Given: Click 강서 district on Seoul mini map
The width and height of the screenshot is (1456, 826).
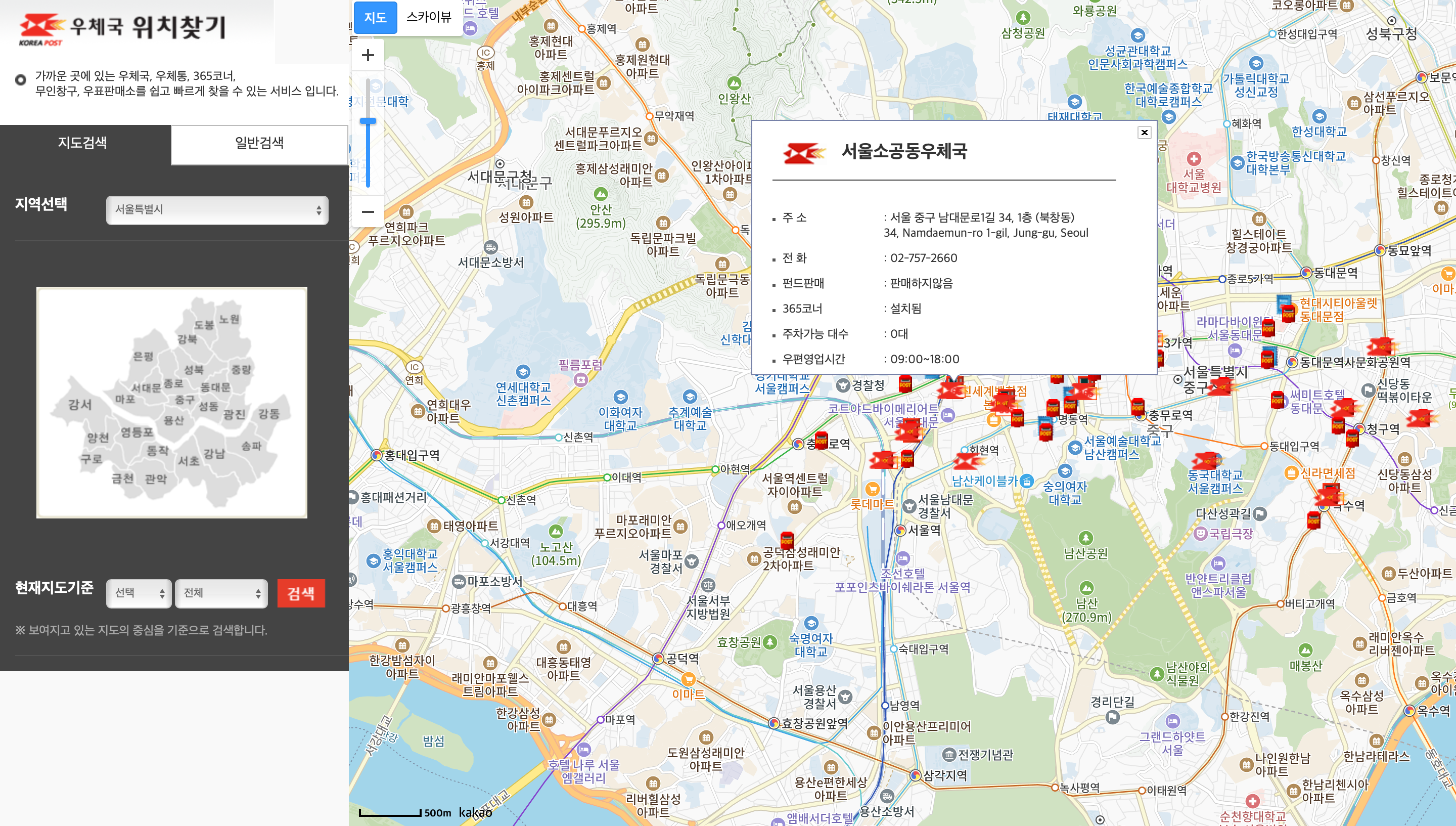Looking at the screenshot, I should pyautogui.click(x=80, y=405).
